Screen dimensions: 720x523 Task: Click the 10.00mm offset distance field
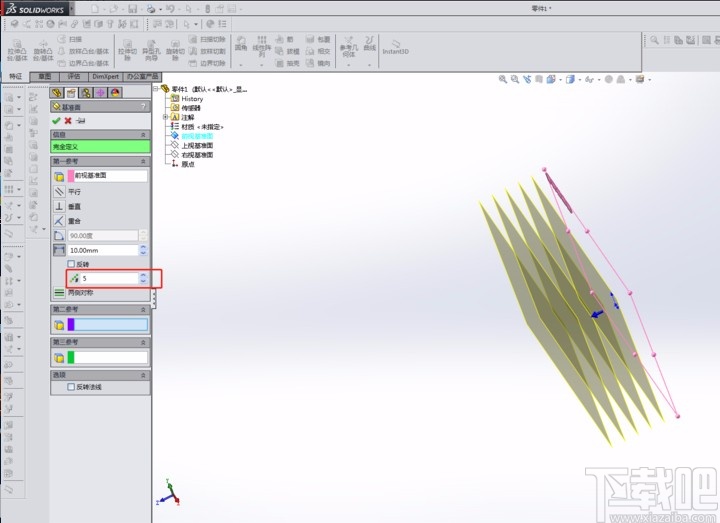point(103,250)
